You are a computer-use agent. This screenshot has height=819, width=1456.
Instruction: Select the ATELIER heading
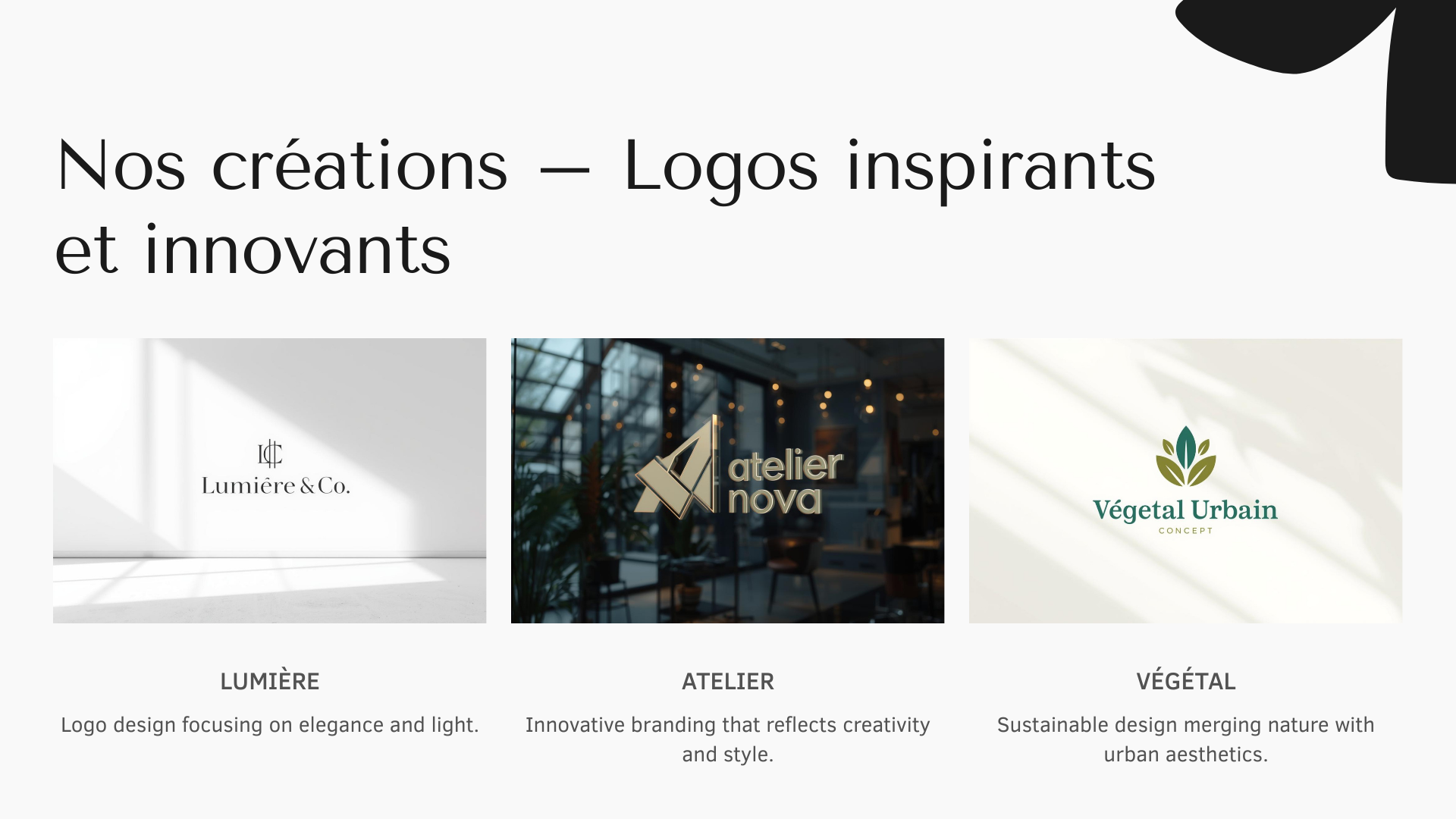tap(728, 682)
